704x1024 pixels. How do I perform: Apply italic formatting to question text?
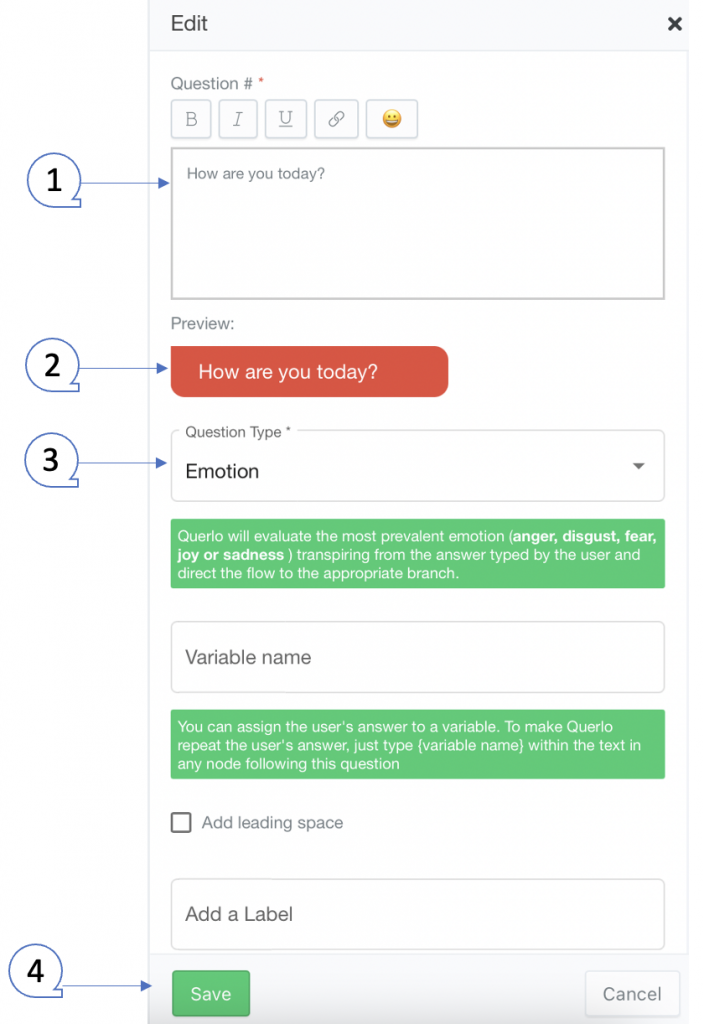pyautogui.click(x=238, y=119)
